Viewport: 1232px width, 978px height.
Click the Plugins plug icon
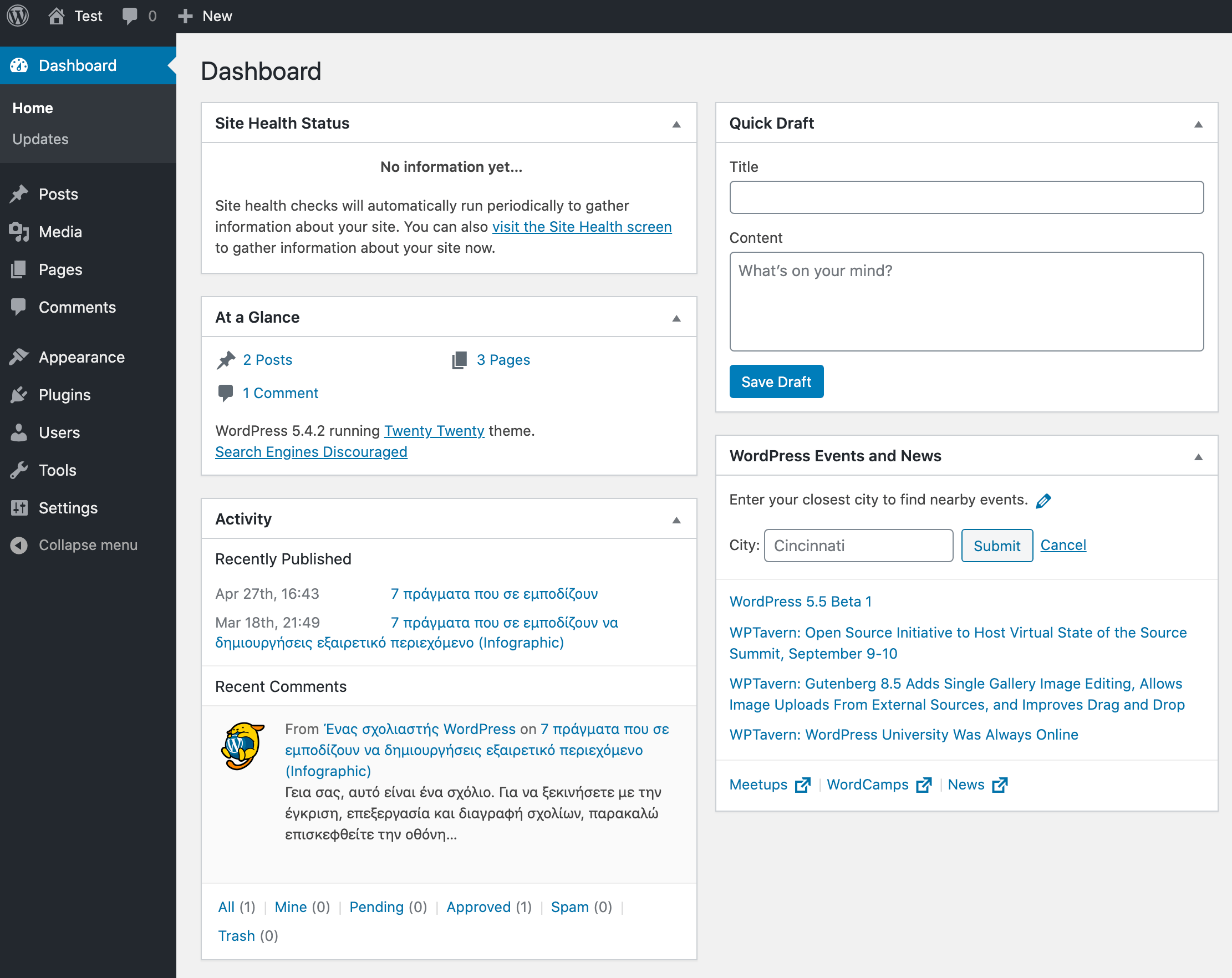click(x=19, y=395)
